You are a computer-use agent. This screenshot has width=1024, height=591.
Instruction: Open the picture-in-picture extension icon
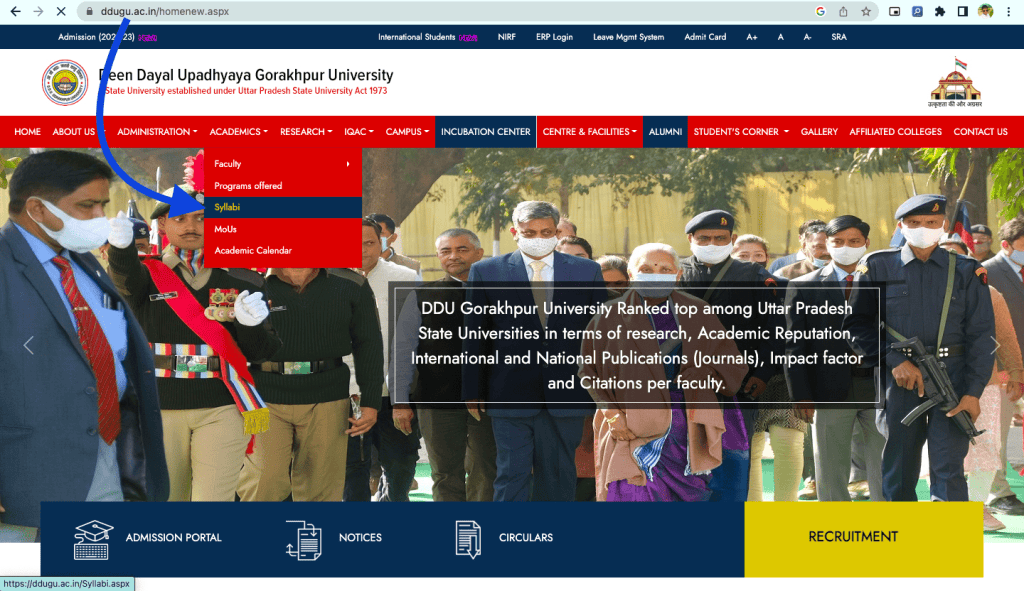[895, 11]
